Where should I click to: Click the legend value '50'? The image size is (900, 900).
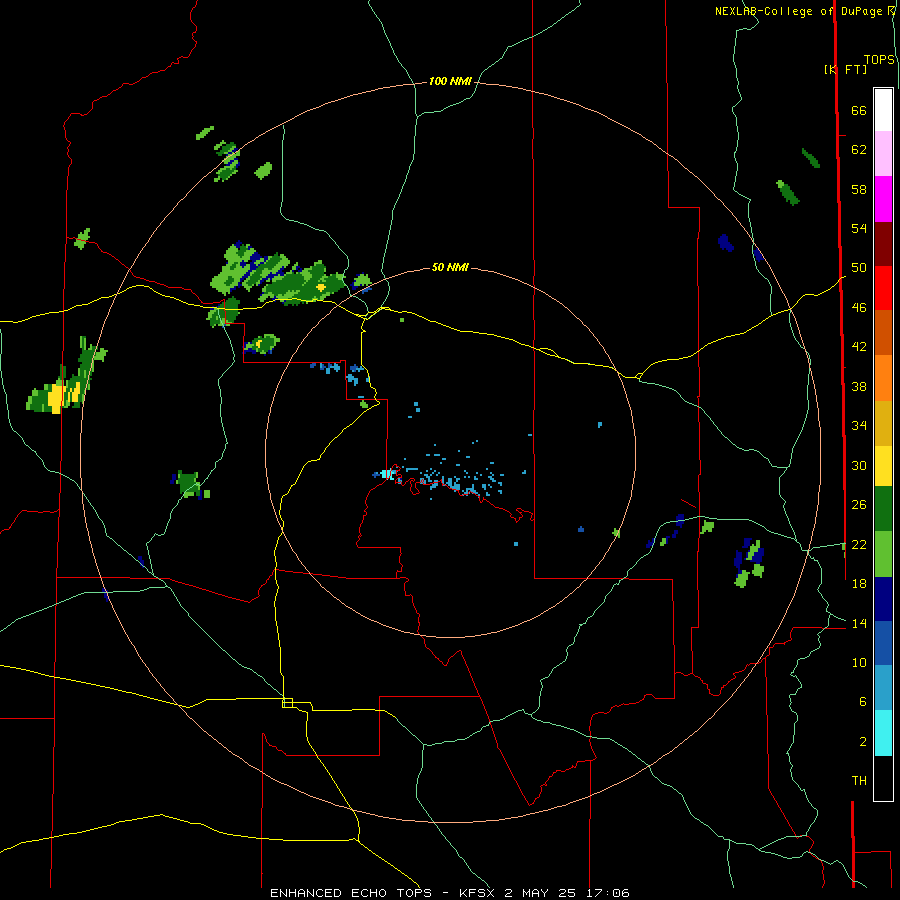click(859, 268)
